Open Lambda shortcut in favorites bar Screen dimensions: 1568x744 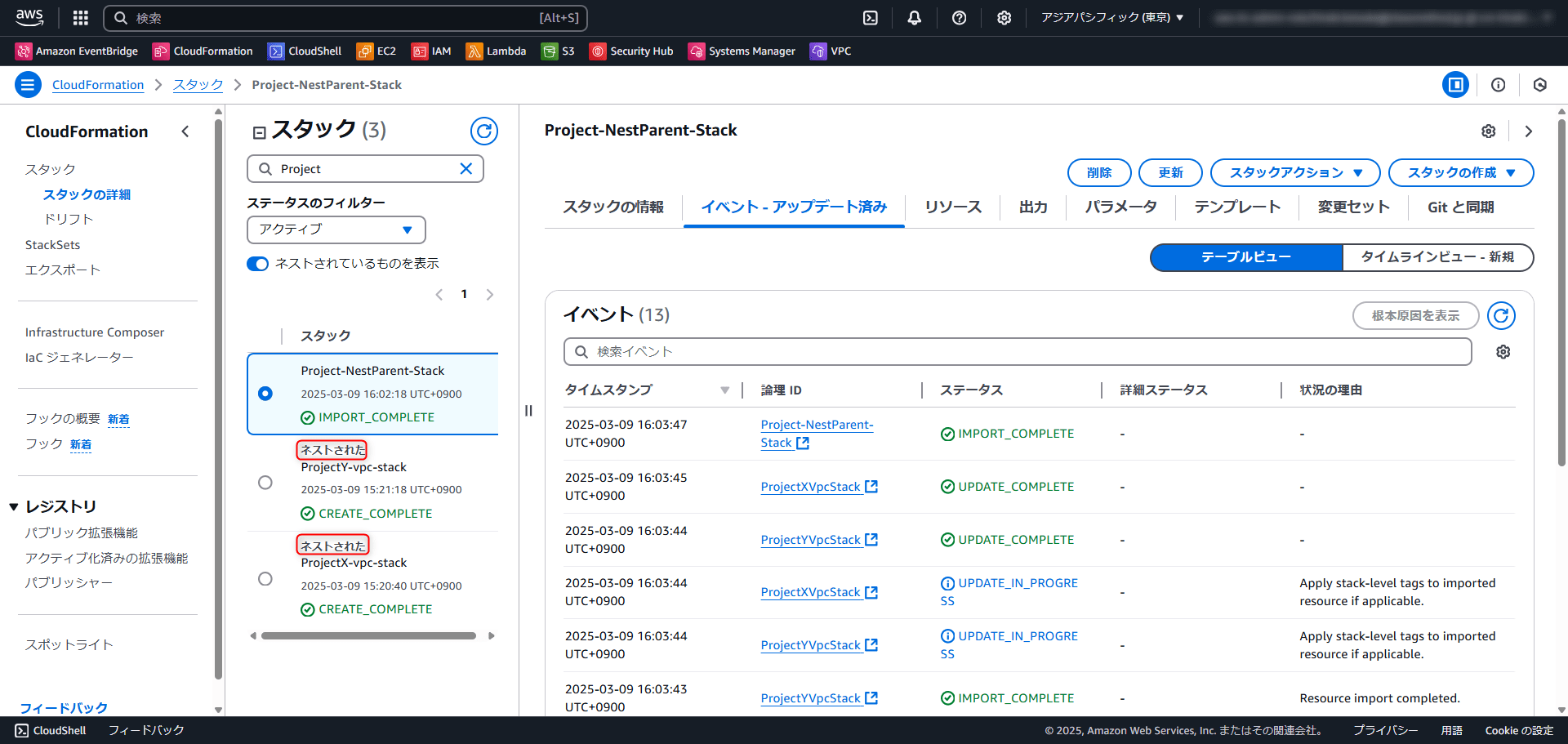(496, 51)
